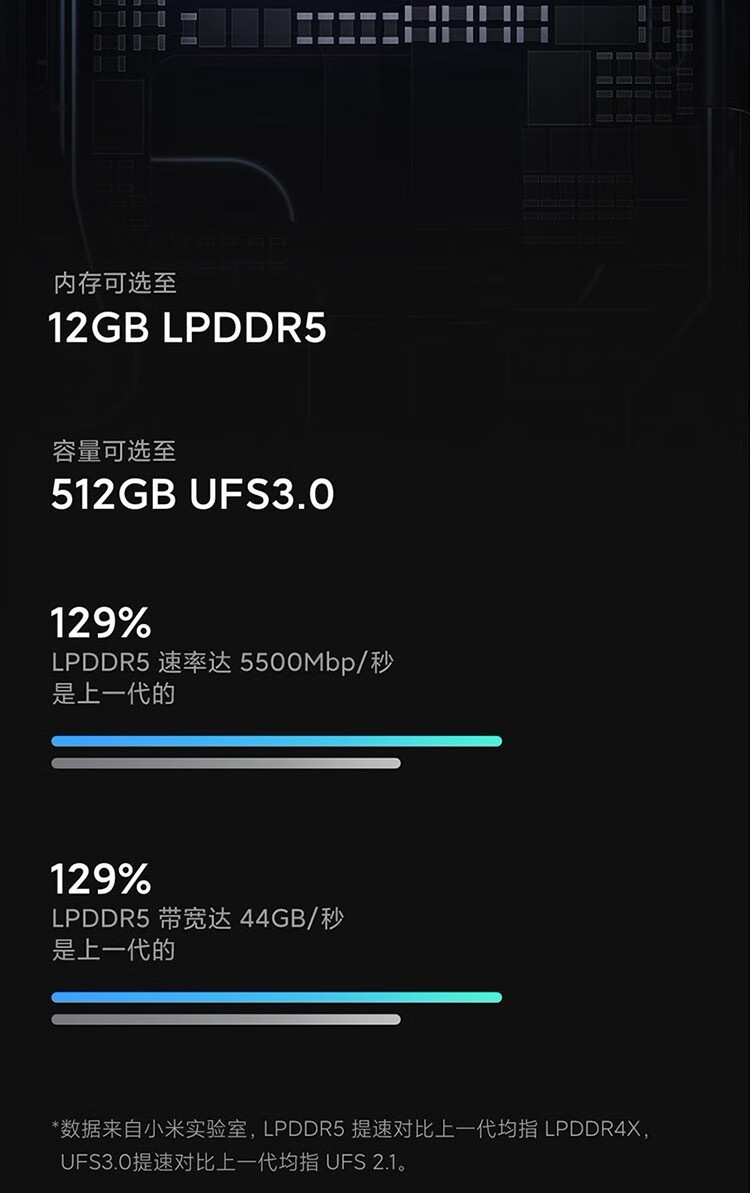Click the LPDDR5 带宽达 44GB/秒 text
This screenshot has height=1193, width=750.
pos(198,918)
